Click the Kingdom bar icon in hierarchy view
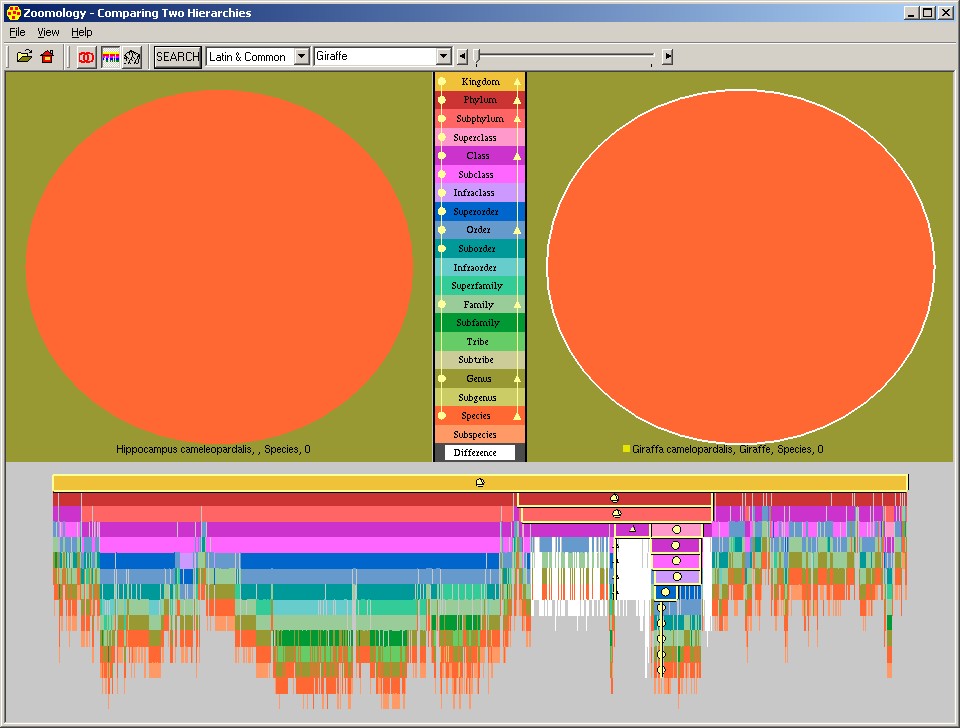 pyautogui.click(x=480, y=483)
